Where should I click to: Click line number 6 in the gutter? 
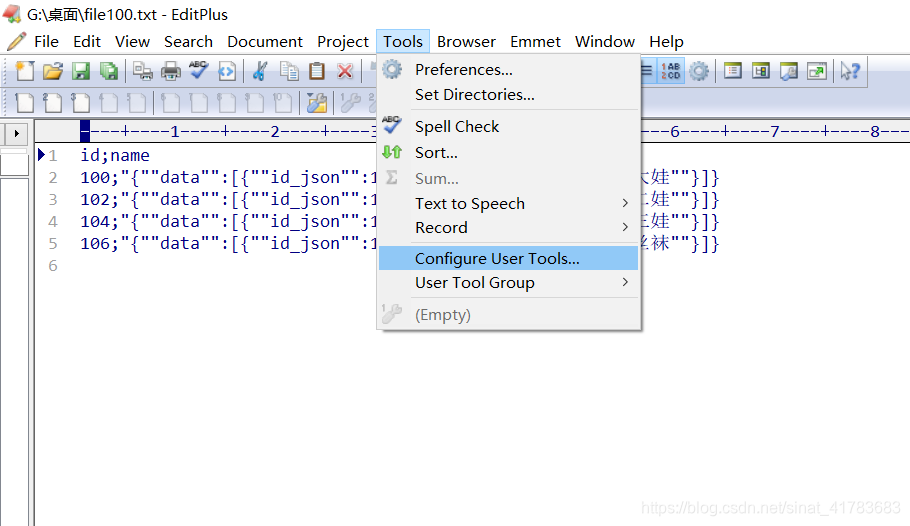pyautogui.click(x=53, y=266)
